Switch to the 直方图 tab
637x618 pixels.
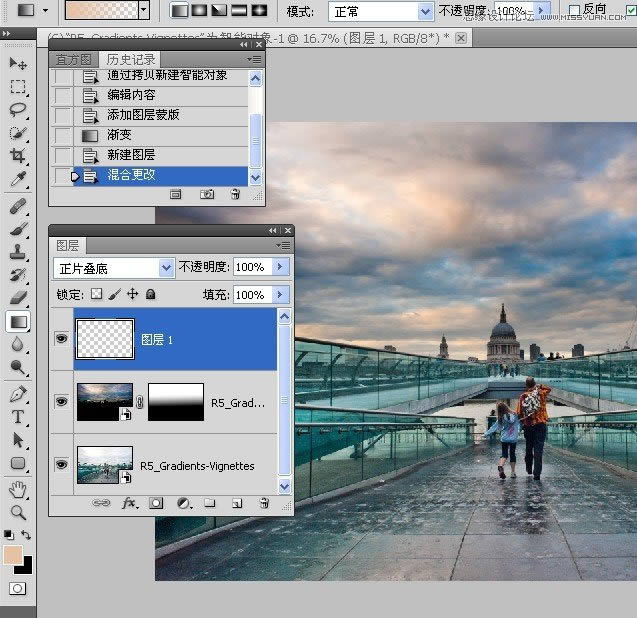(x=73, y=60)
